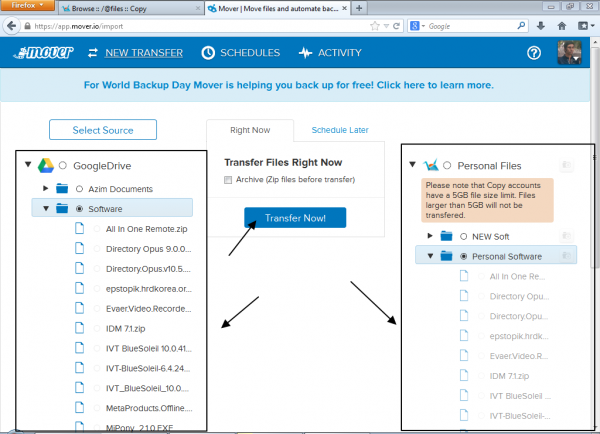Image resolution: width=600 pixels, height=434 pixels.
Task: Click the Mover logo
Action: pos(43,52)
